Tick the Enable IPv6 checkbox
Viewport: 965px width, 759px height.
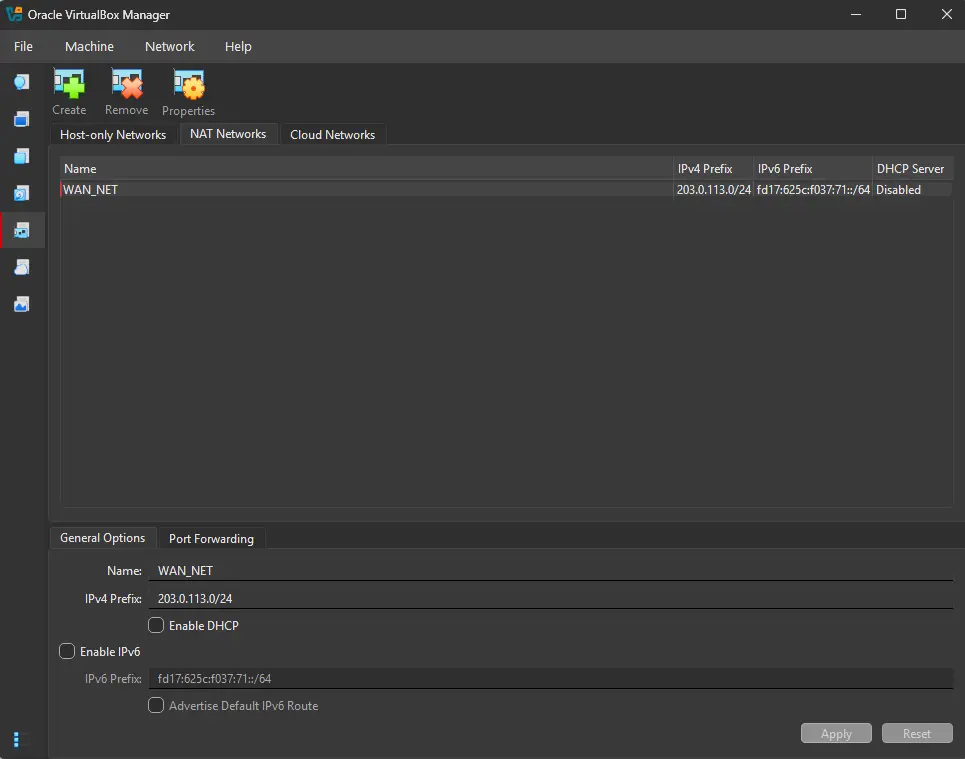coord(67,651)
